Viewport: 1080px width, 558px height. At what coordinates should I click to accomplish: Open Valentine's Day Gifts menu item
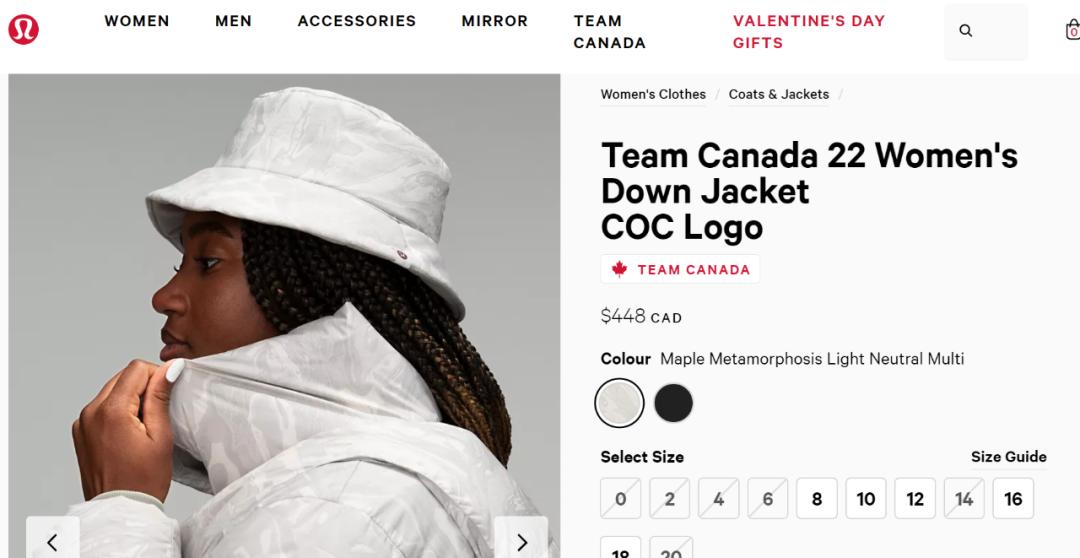coord(808,32)
